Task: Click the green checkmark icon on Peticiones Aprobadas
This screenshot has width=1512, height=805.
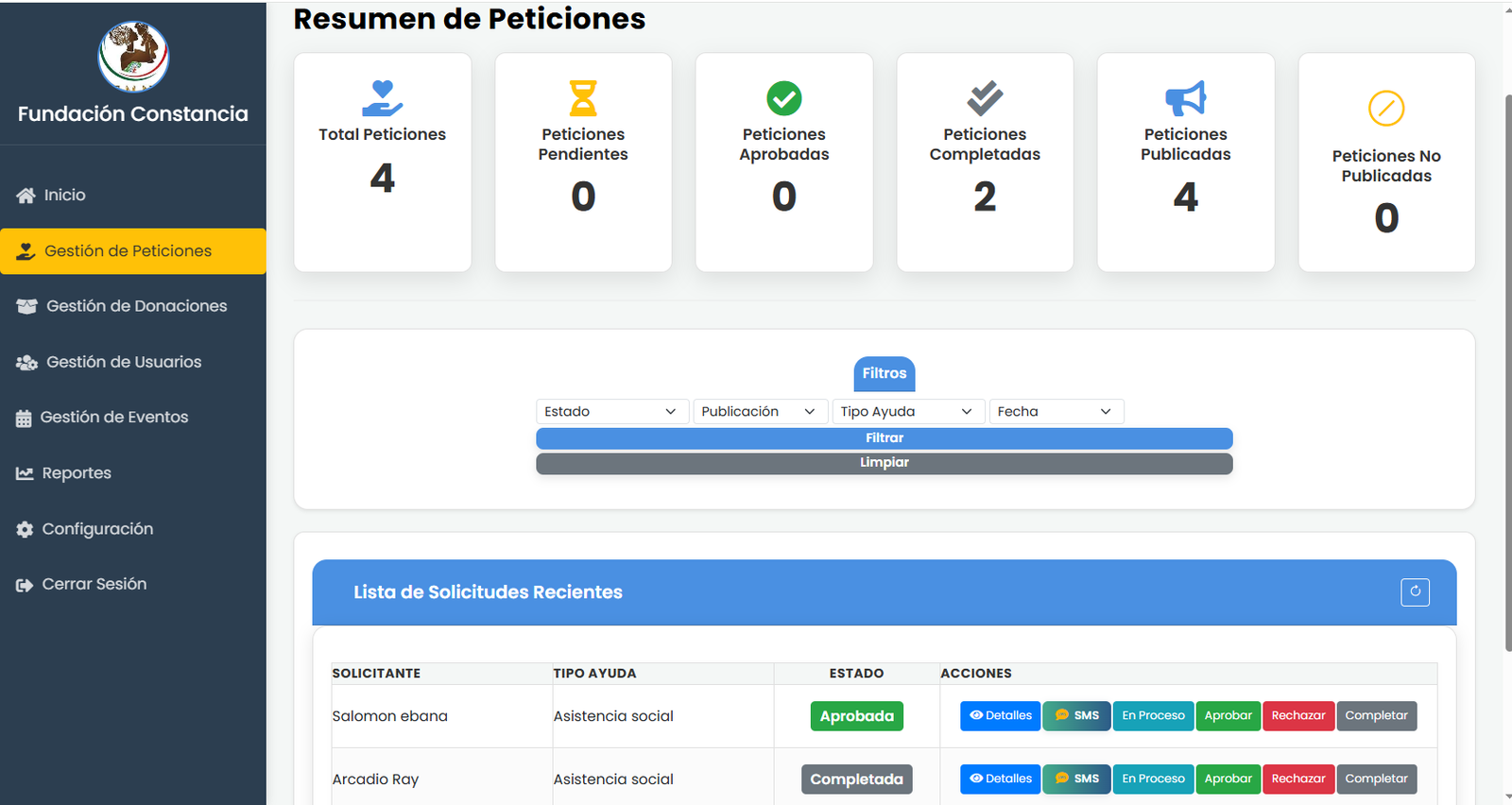Action: (784, 98)
